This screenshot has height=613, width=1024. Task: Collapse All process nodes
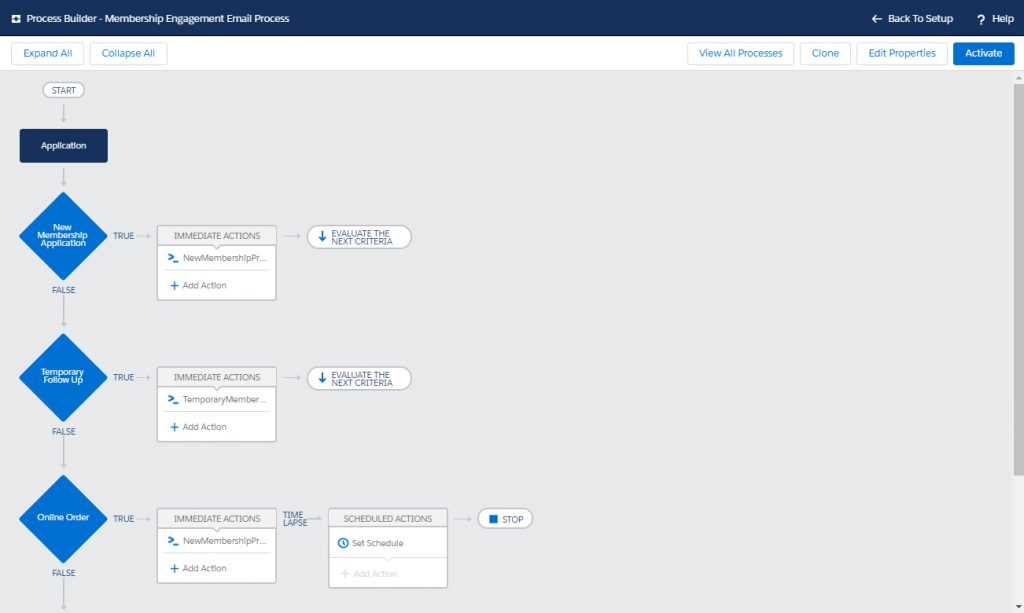click(x=128, y=53)
